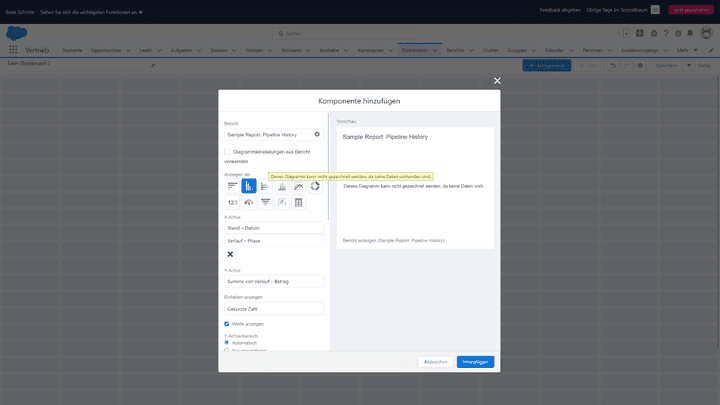Pick the funnel chart type
720x405 pixels.
(x=265, y=202)
